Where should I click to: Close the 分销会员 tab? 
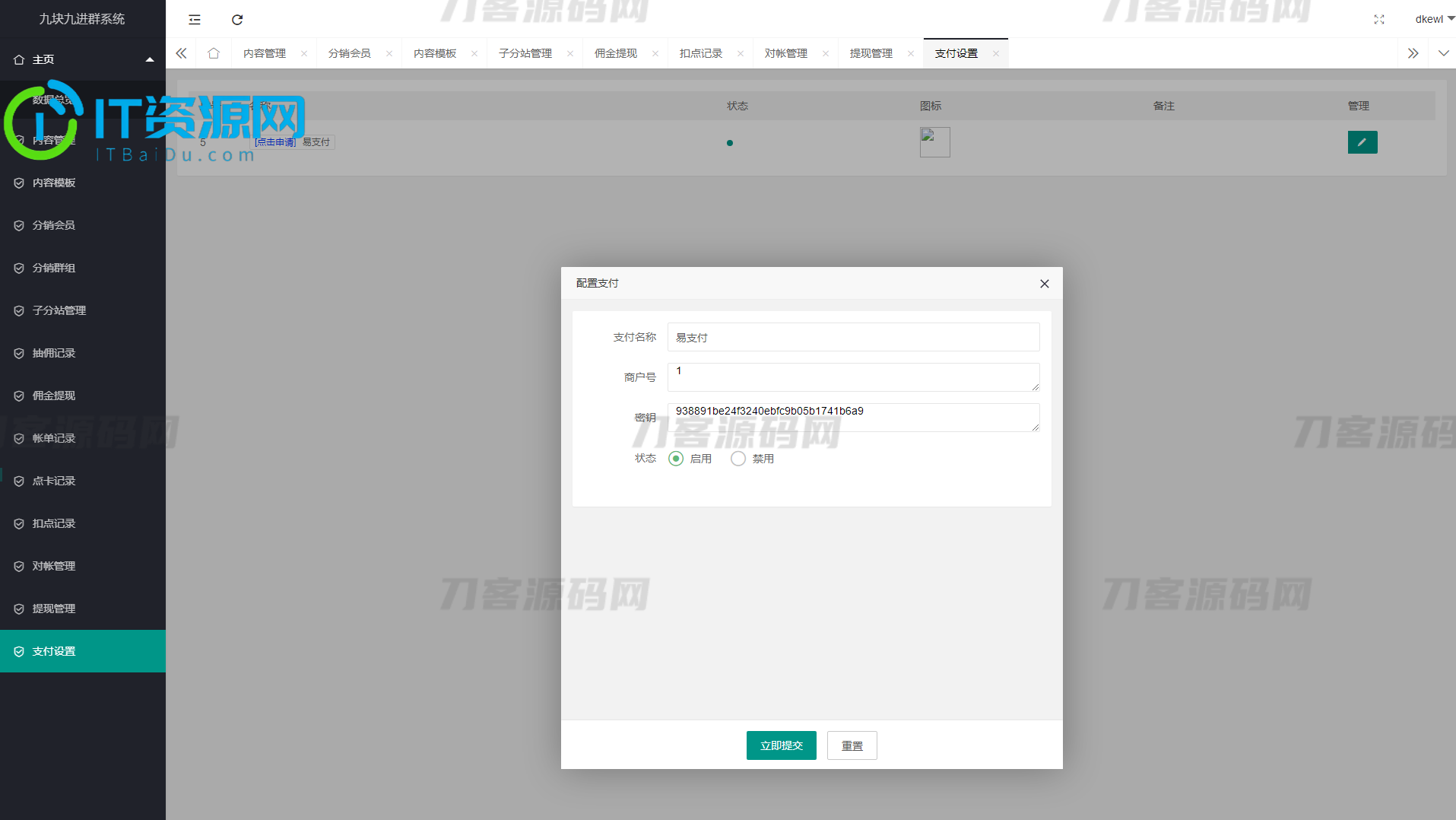click(x=389, y=53)
